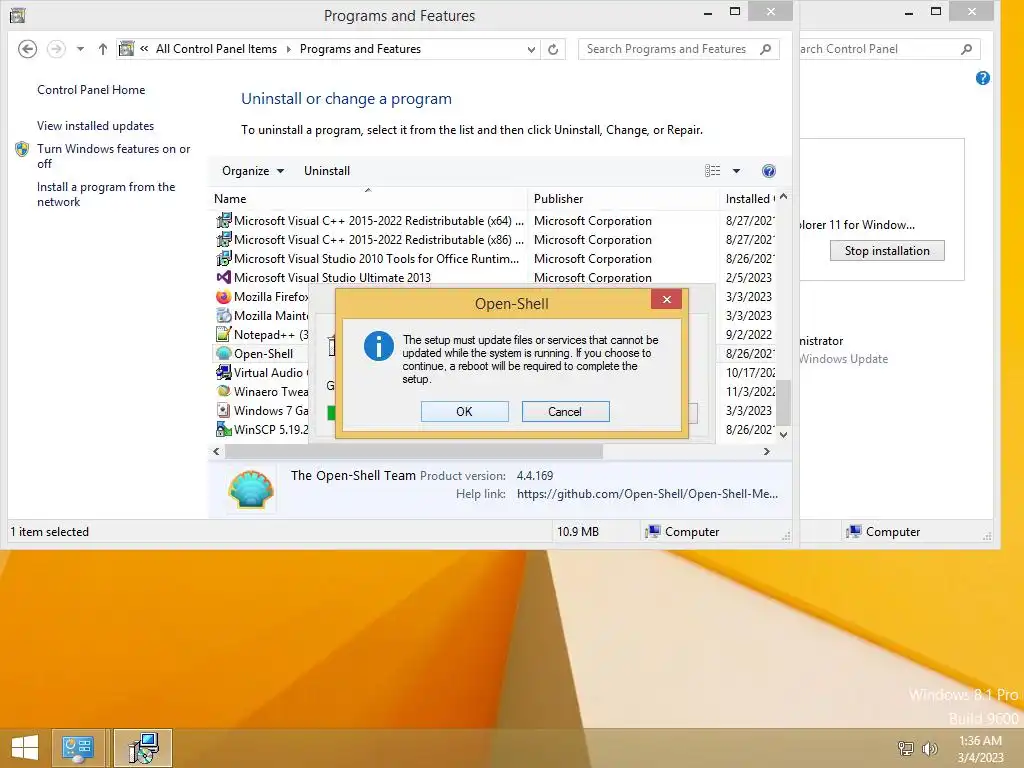Click the Mozilla Maintenance Service icon

pyautogui.click(x=223, y=315)
